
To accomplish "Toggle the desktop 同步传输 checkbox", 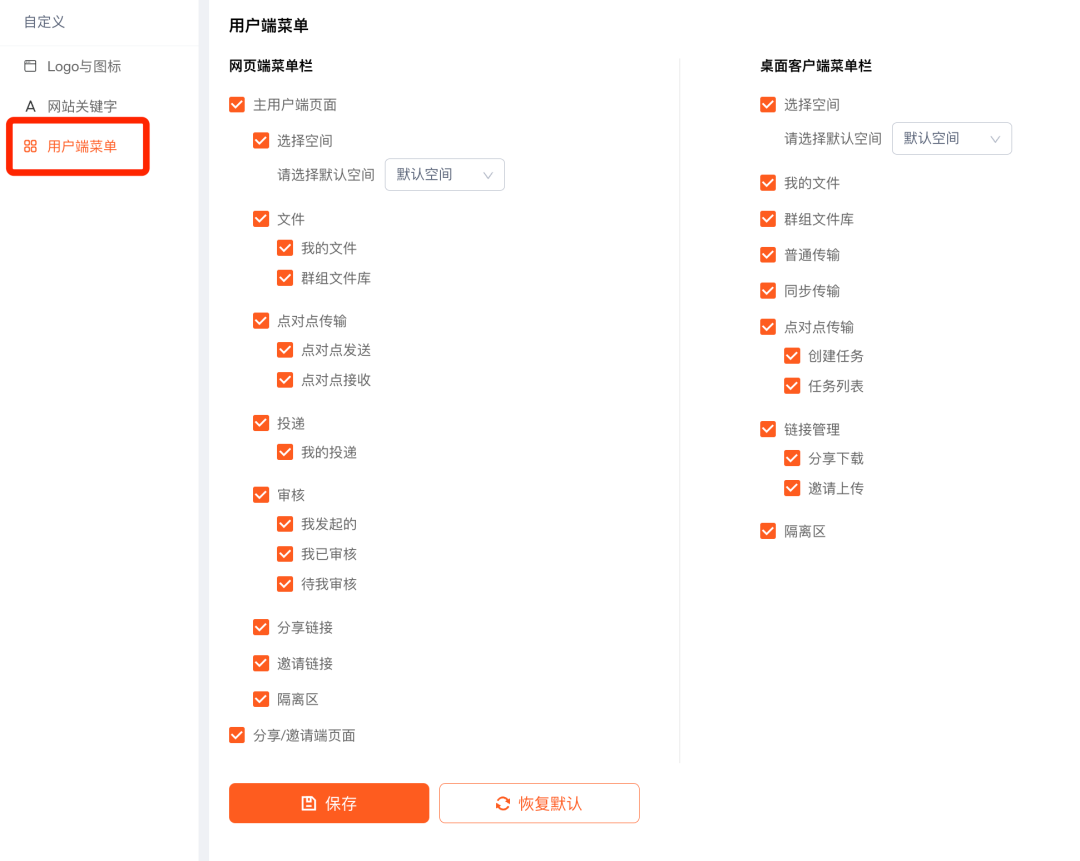I will pos(768,291).
